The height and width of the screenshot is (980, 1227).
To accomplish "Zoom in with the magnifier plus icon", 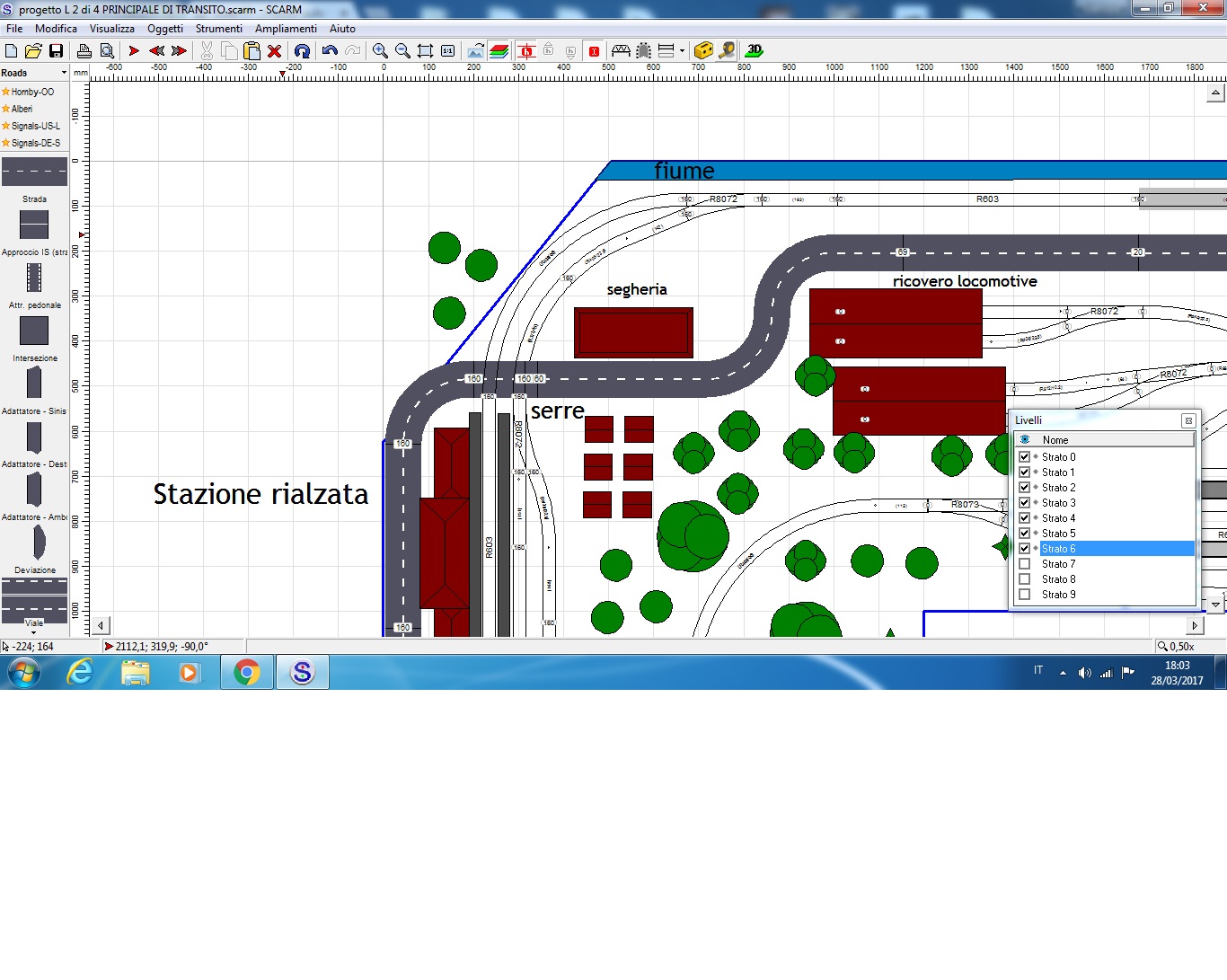I will pyautogui.click(x=380, y=51).
